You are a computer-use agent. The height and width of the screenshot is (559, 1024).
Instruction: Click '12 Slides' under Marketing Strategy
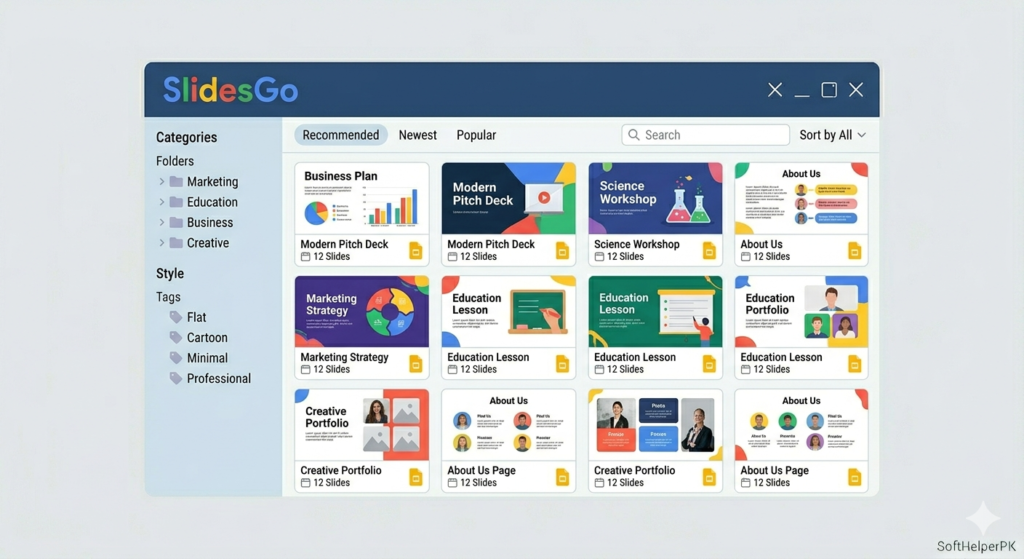click(331, 370)
